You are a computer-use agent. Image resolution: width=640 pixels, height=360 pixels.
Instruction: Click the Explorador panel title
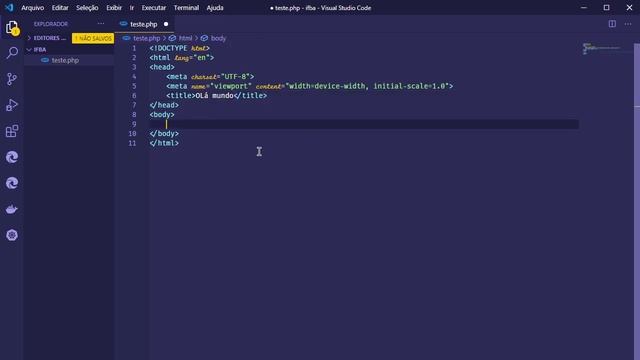coord(51,24)
